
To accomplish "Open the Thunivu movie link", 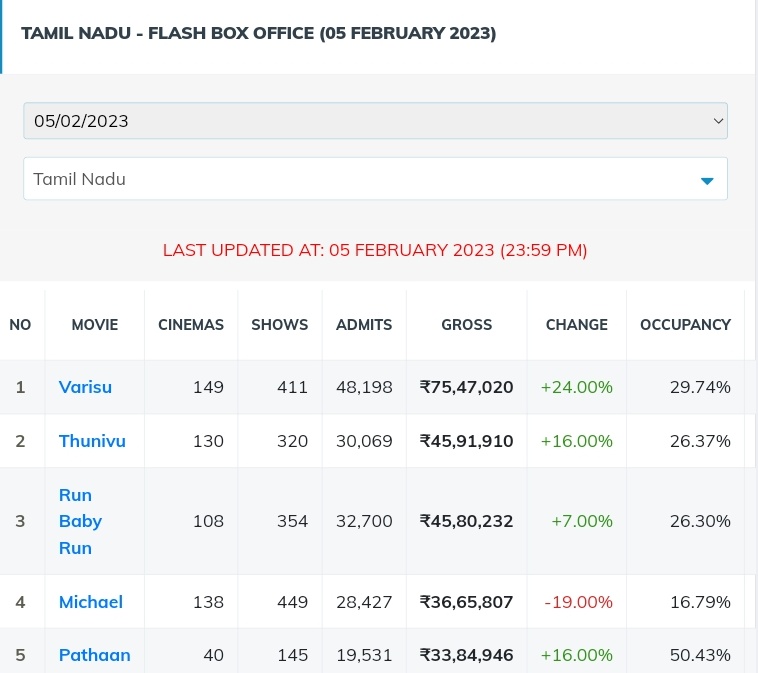I will 92,441.
